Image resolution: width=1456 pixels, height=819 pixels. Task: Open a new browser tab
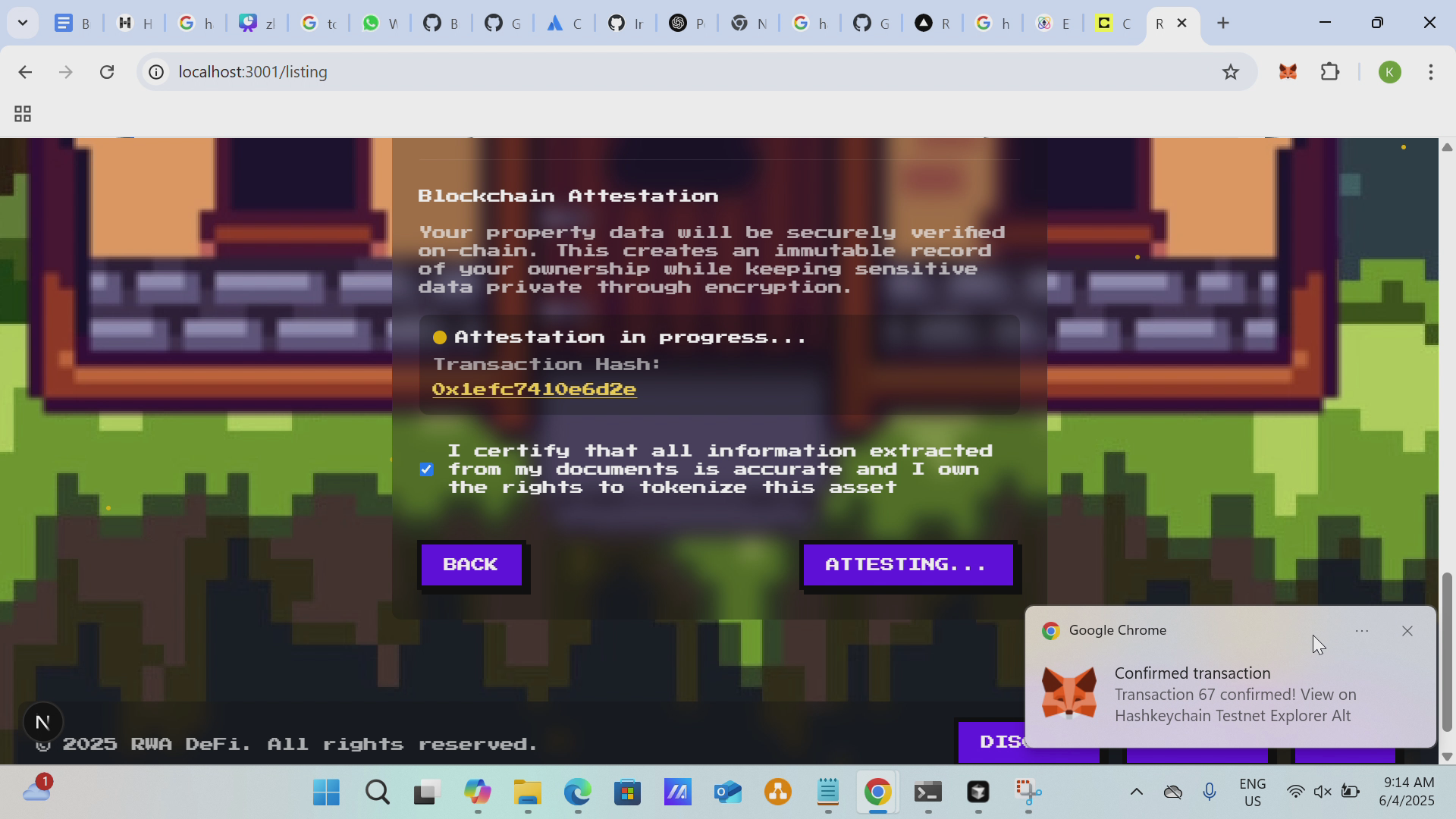pyautogui.click(x=1222, y=24)
